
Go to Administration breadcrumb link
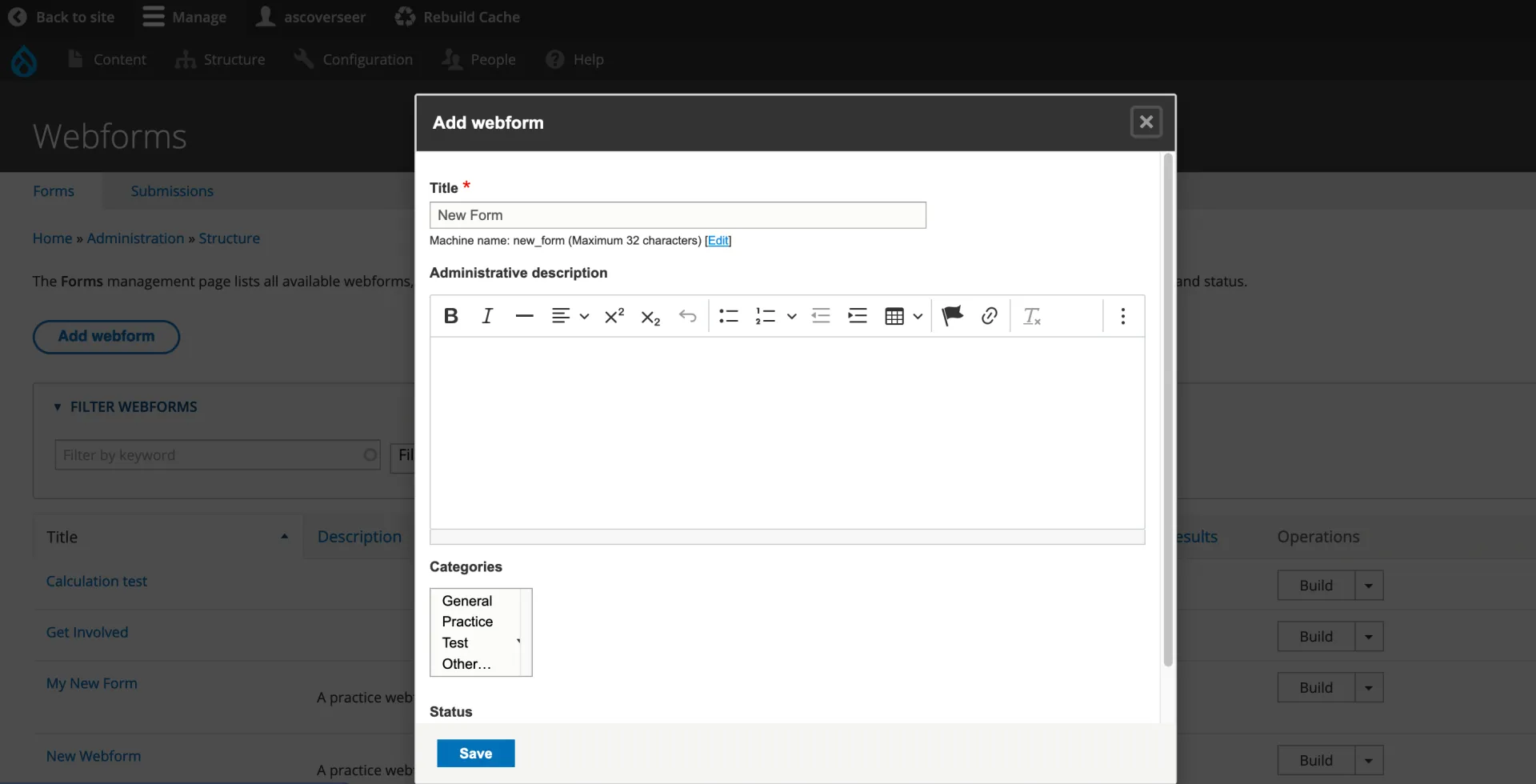pos(135,238)
